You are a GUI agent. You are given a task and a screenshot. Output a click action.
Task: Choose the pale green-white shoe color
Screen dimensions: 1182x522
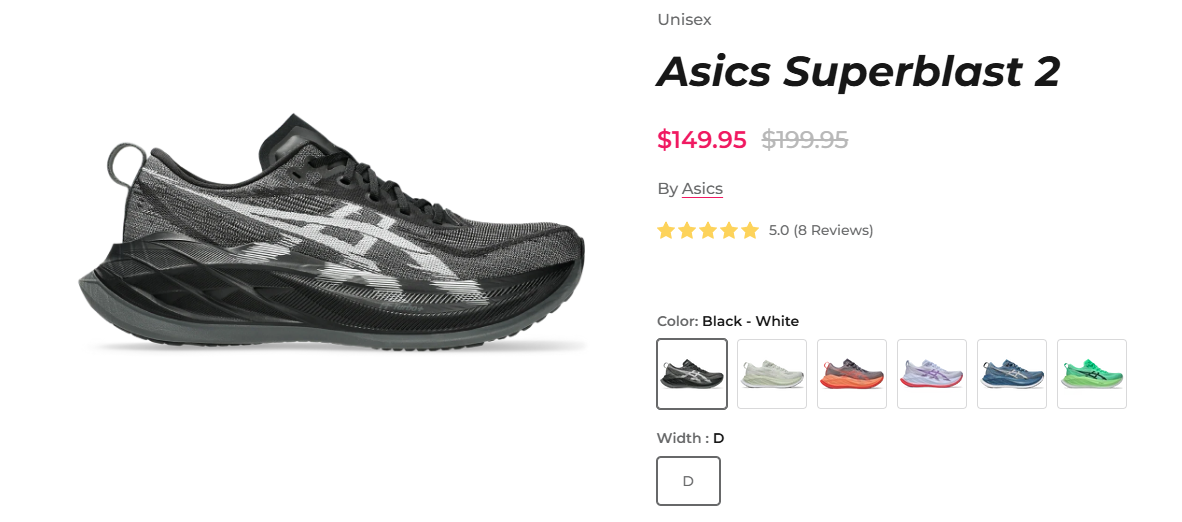(772, 374)
